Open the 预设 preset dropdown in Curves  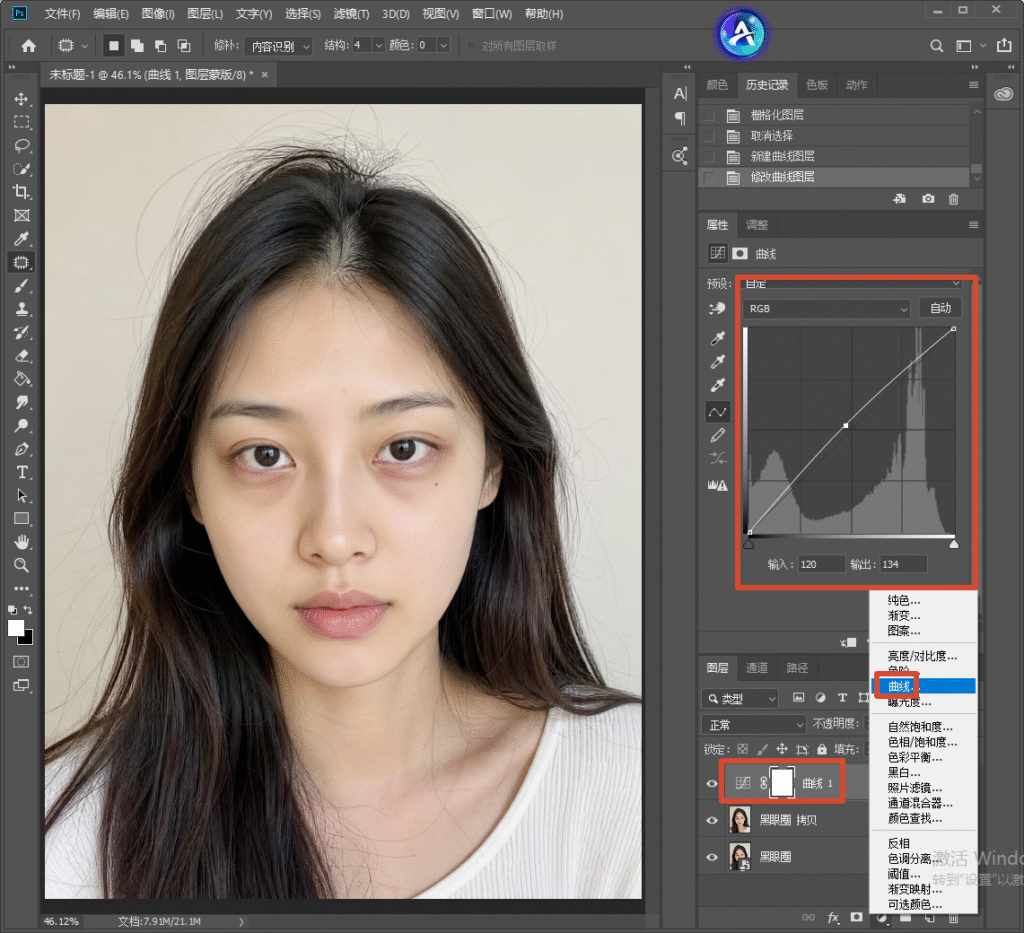click(x=852, y=283)
